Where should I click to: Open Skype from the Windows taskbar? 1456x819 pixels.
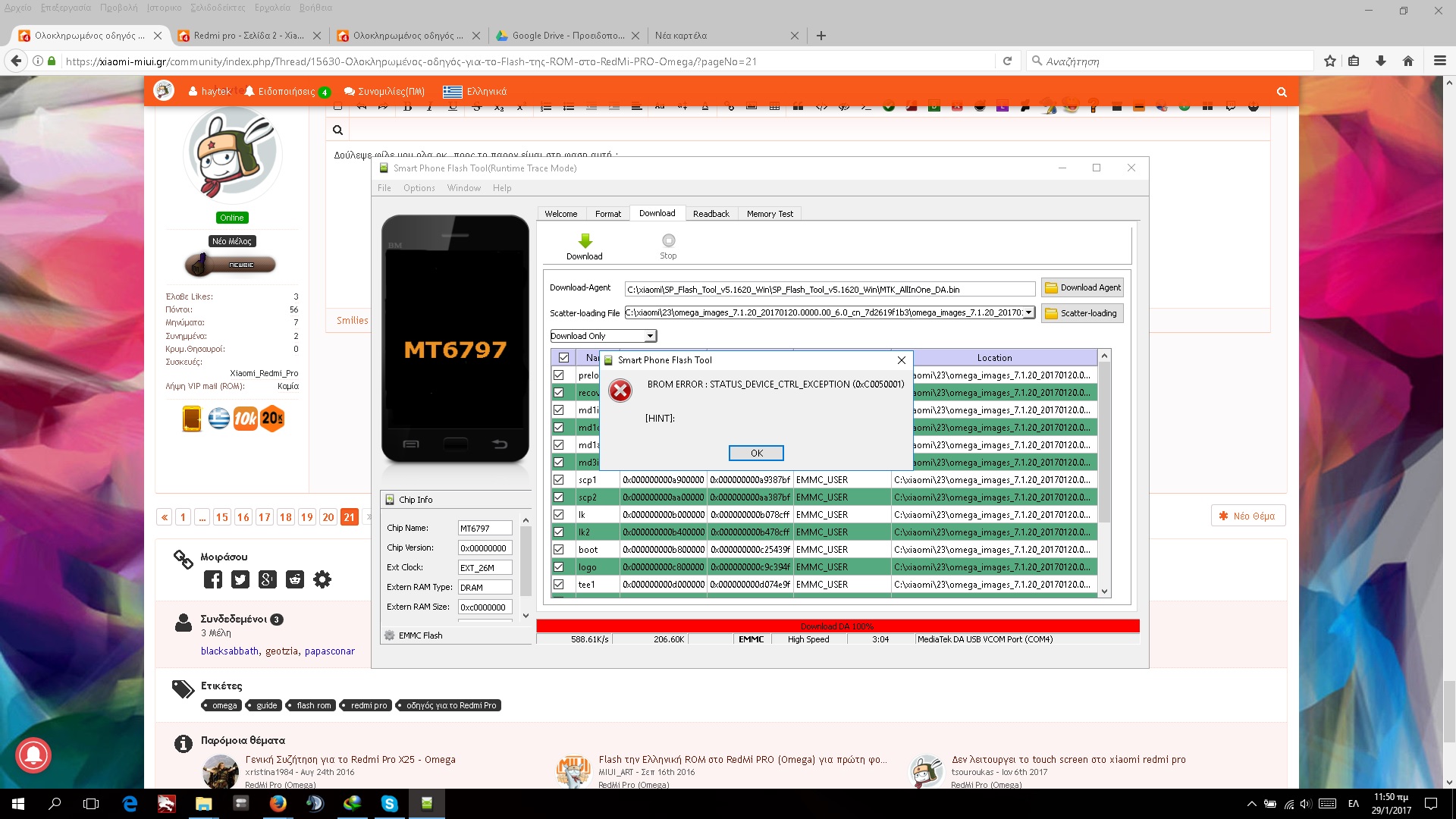point(390,804)
